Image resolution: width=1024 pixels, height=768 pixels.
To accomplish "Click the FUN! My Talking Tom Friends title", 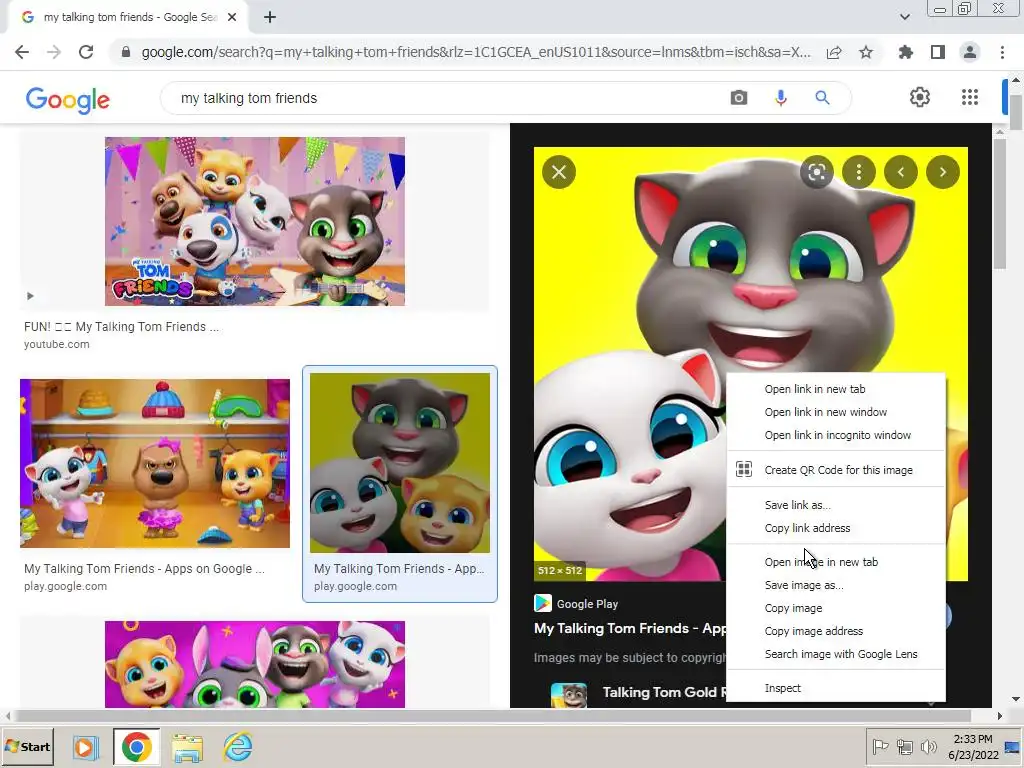I will 121,327.
